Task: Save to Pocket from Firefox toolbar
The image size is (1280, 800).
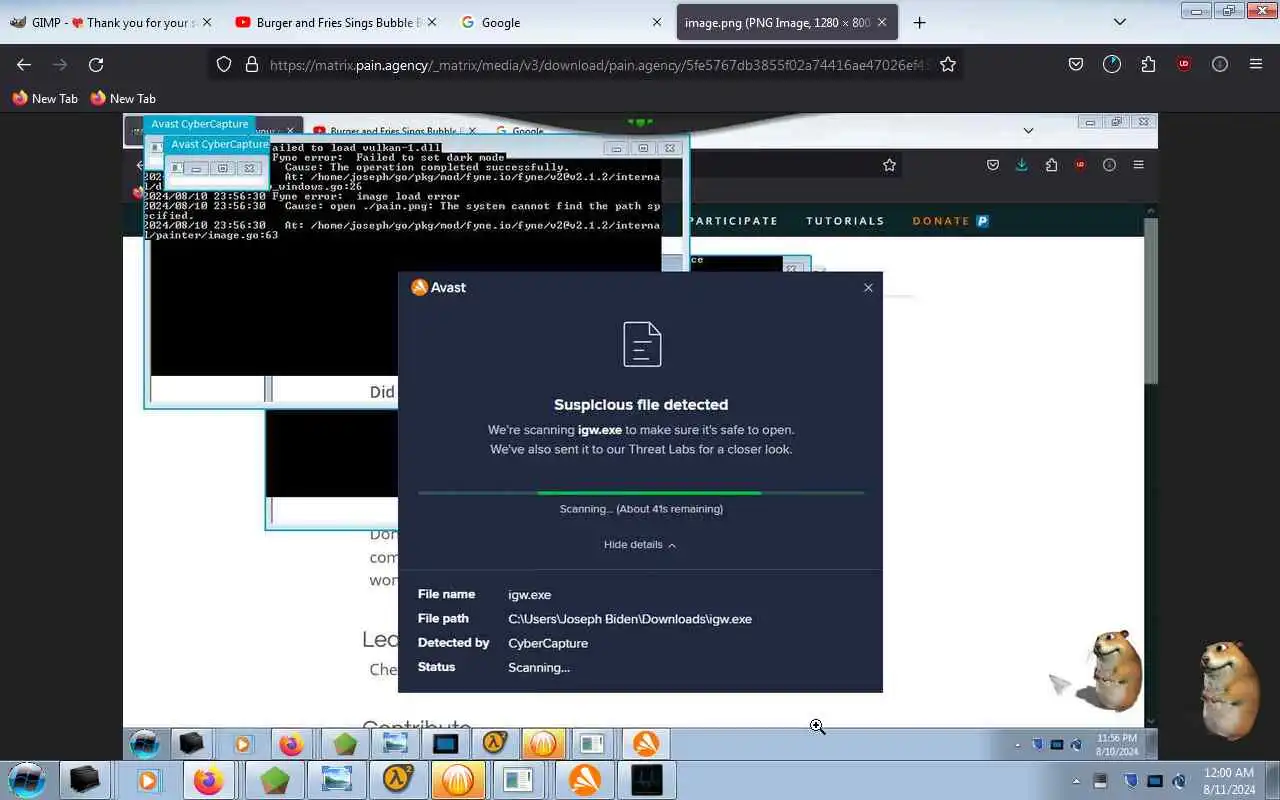Action: [x=1076, y=64]
